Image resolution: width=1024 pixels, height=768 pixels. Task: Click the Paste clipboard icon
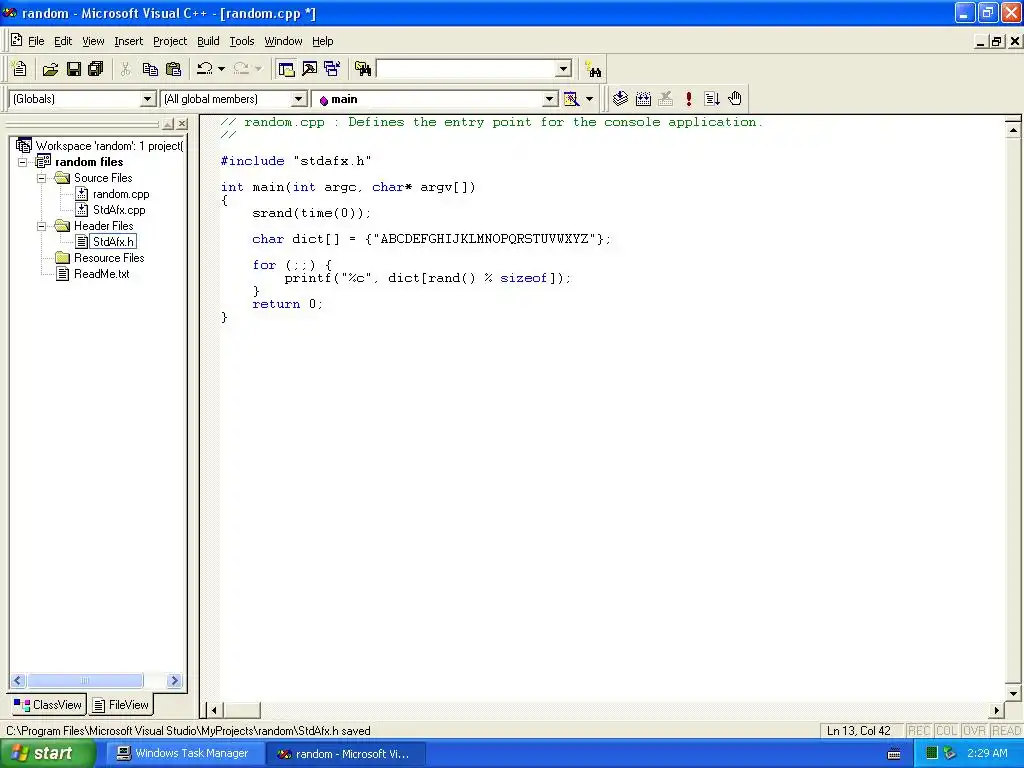tap(173, 69)
